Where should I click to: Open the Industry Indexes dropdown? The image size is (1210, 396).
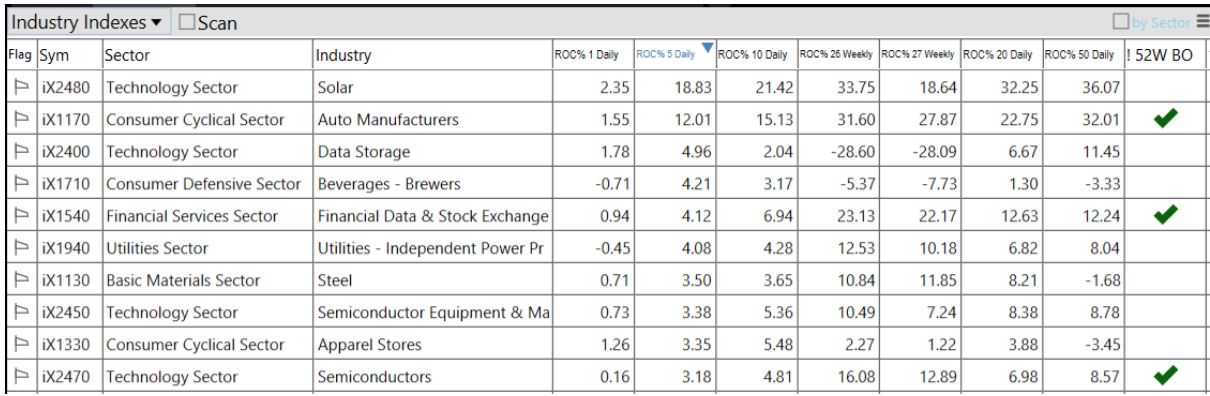click(x=88, y=22)
